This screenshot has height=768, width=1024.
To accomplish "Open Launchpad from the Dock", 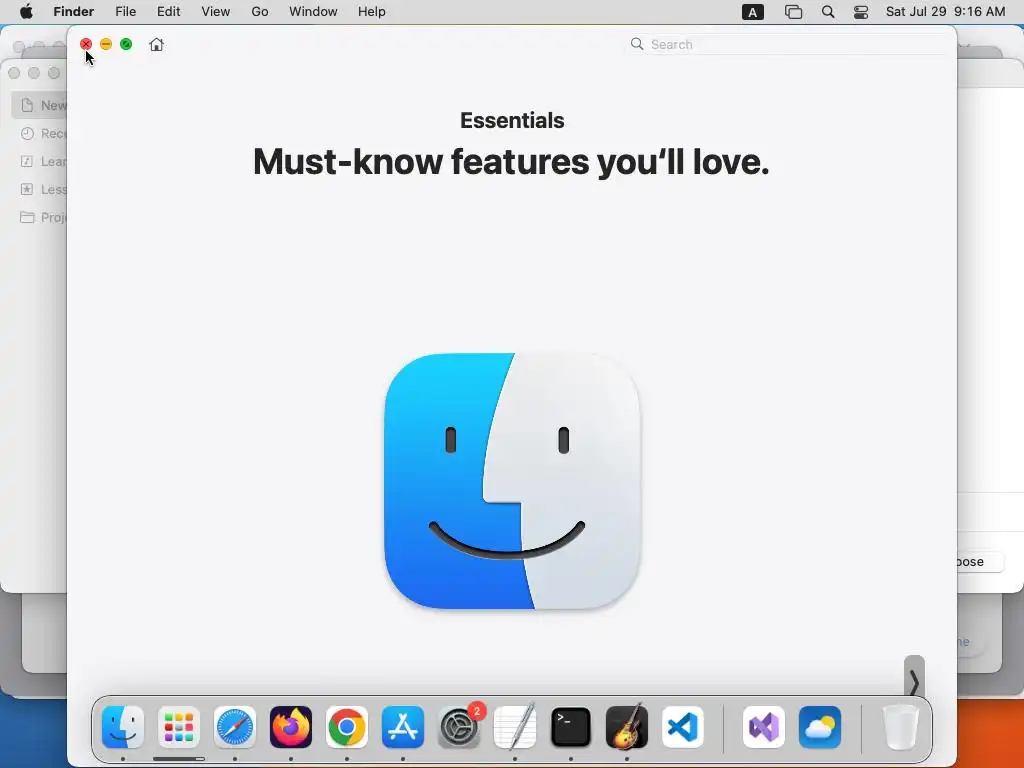I will [179, 727].
